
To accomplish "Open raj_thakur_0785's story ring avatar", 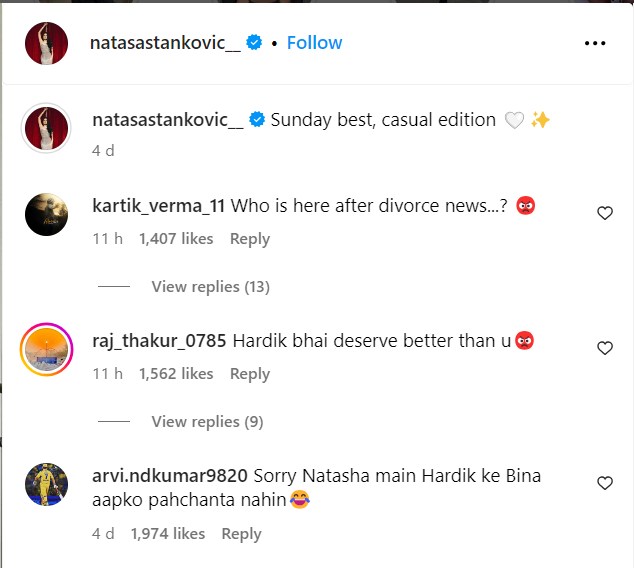I will pyautogui.click(x=46, y=349).
